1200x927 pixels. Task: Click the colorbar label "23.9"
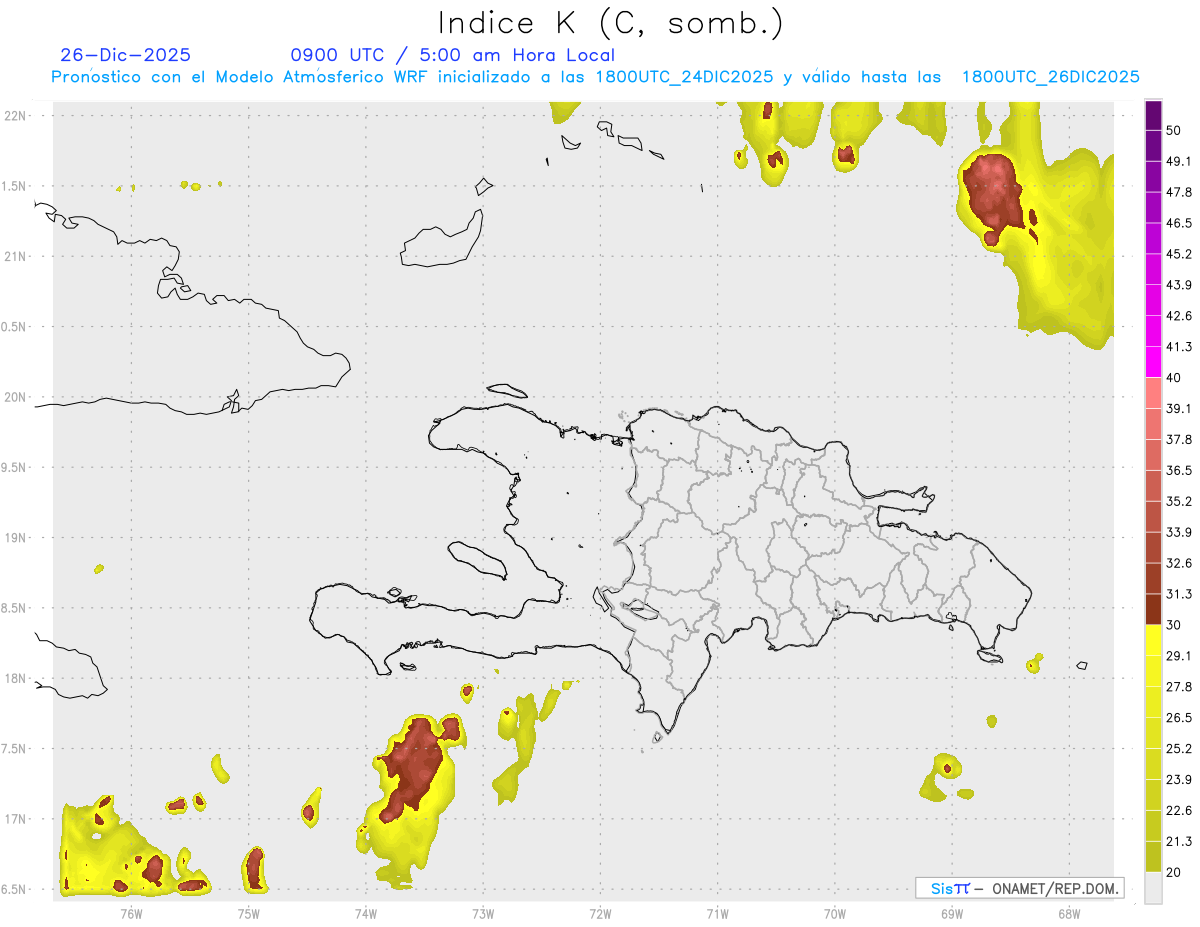pyautogui.click(x=1179, y=779)
